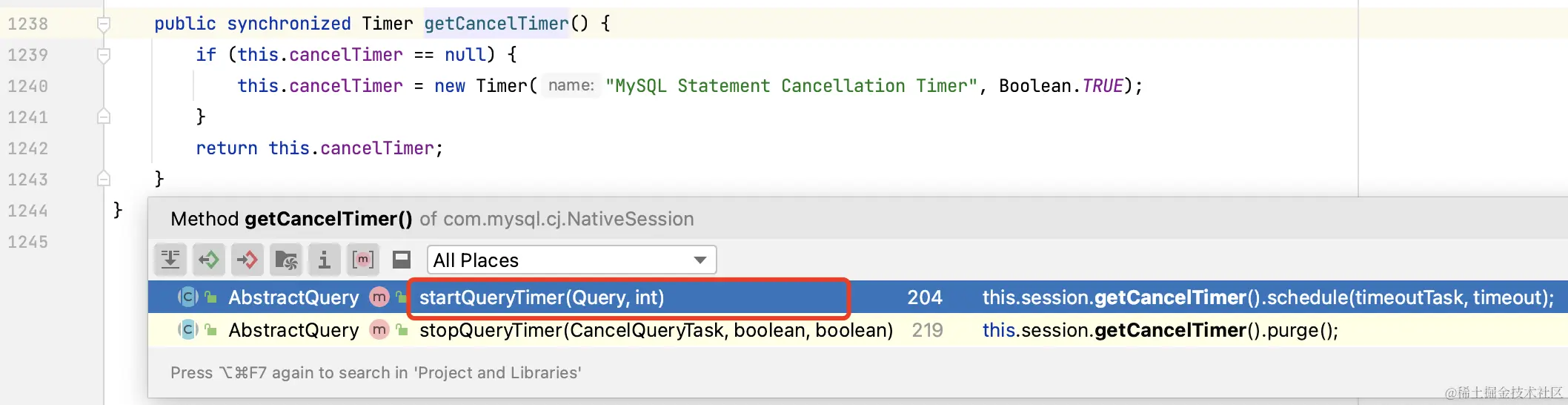Click getCancelTimer method name in editor

[496, 24]
